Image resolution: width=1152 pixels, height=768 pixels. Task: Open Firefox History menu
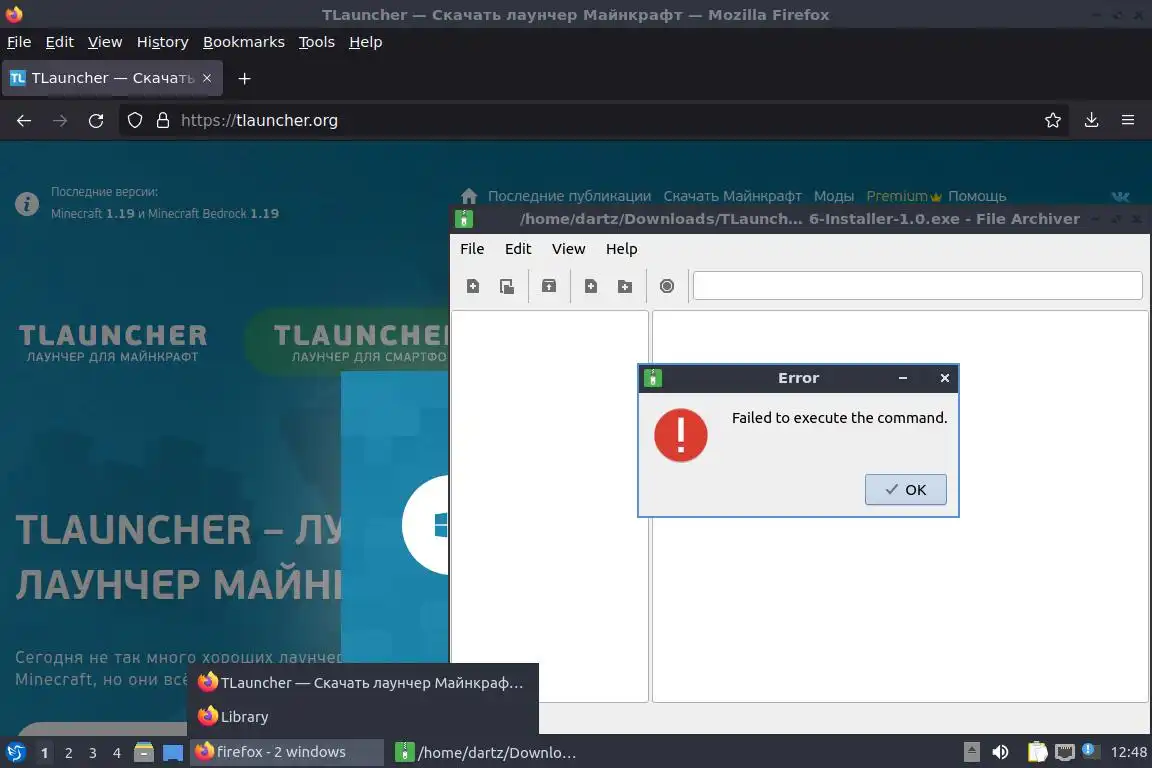[x=162, y=42]
